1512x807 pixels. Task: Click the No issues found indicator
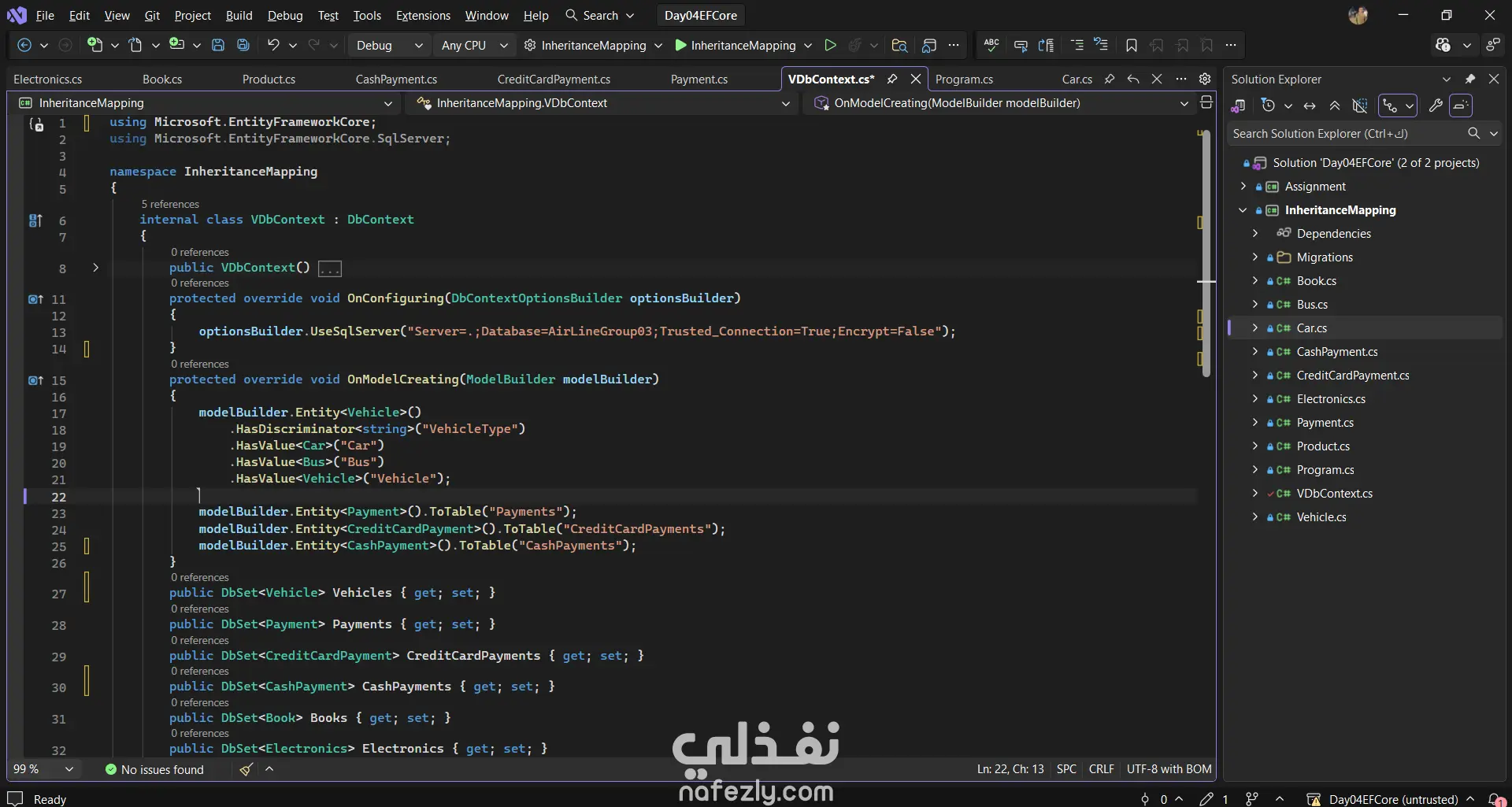pyautogui.click(x=154, y=769)
